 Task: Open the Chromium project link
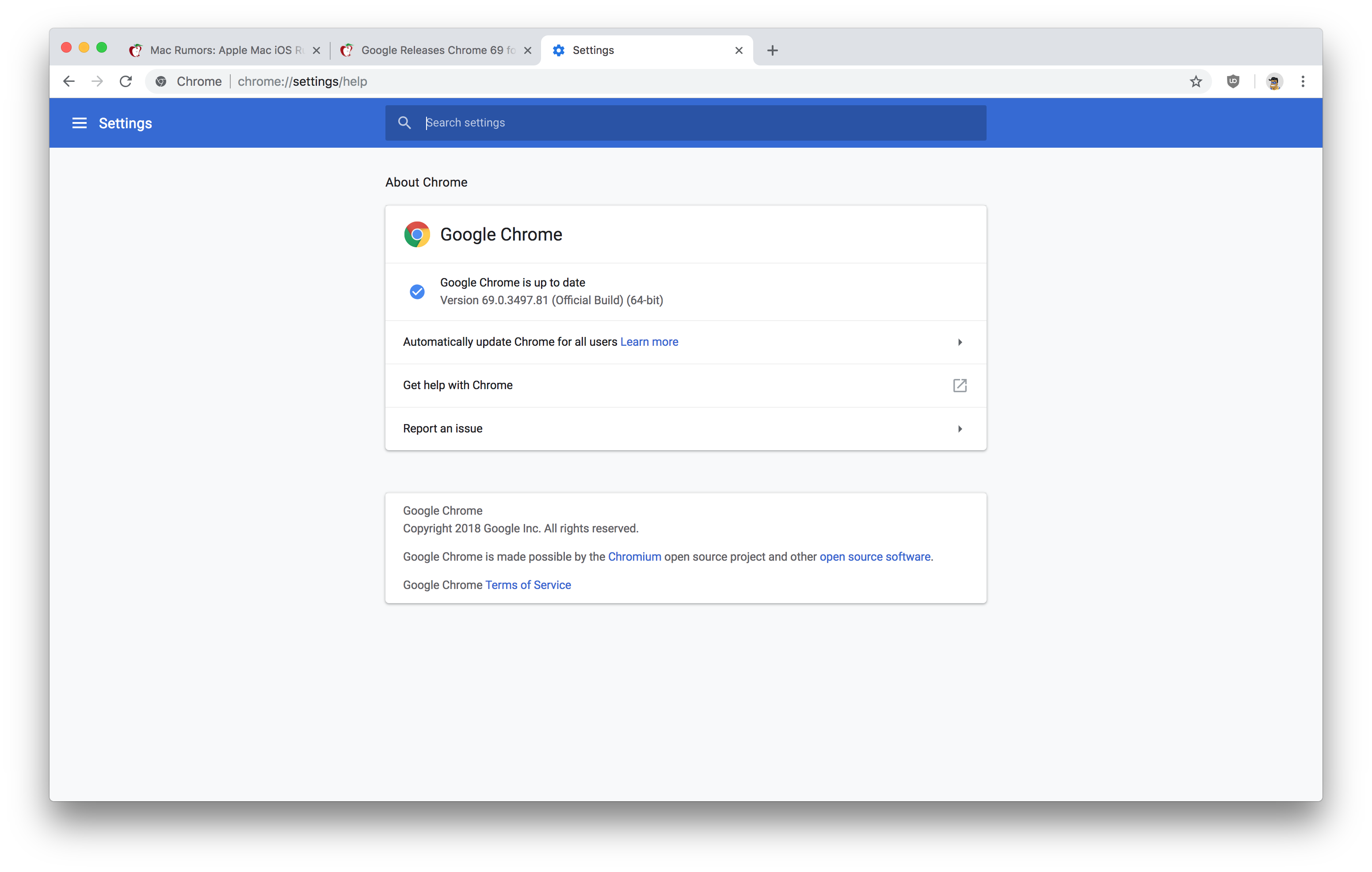pyautogui.click(x=634, y=557)
